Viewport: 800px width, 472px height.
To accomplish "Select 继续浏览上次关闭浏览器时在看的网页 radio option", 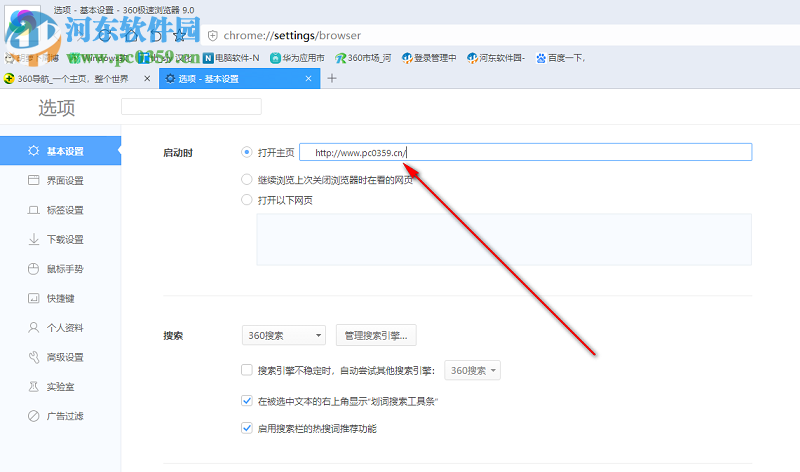I will [x=246, y=180].
